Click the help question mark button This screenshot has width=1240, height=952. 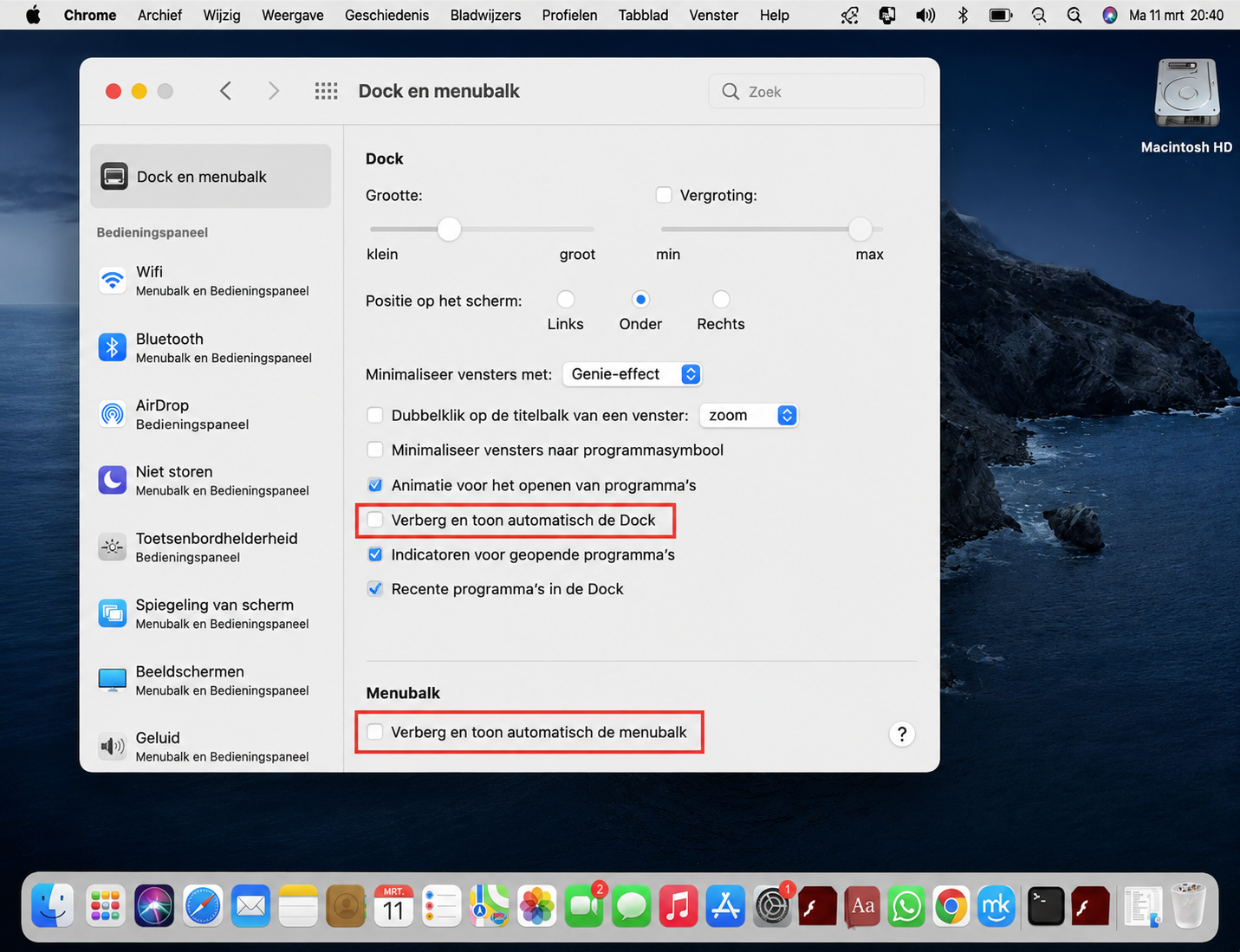click(x=902, y=734)
